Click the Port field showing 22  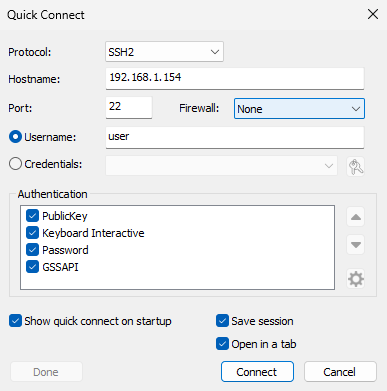point(129,107)
